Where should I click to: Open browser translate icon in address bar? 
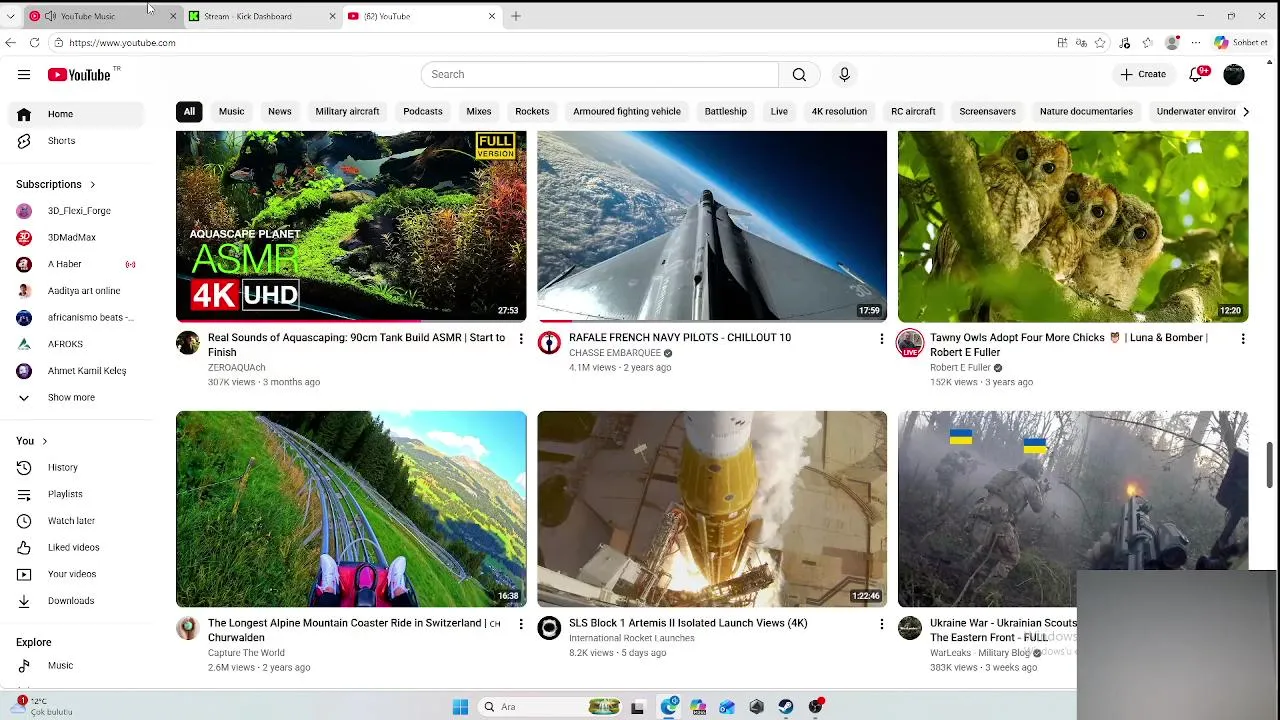(x=1081, y=43)
